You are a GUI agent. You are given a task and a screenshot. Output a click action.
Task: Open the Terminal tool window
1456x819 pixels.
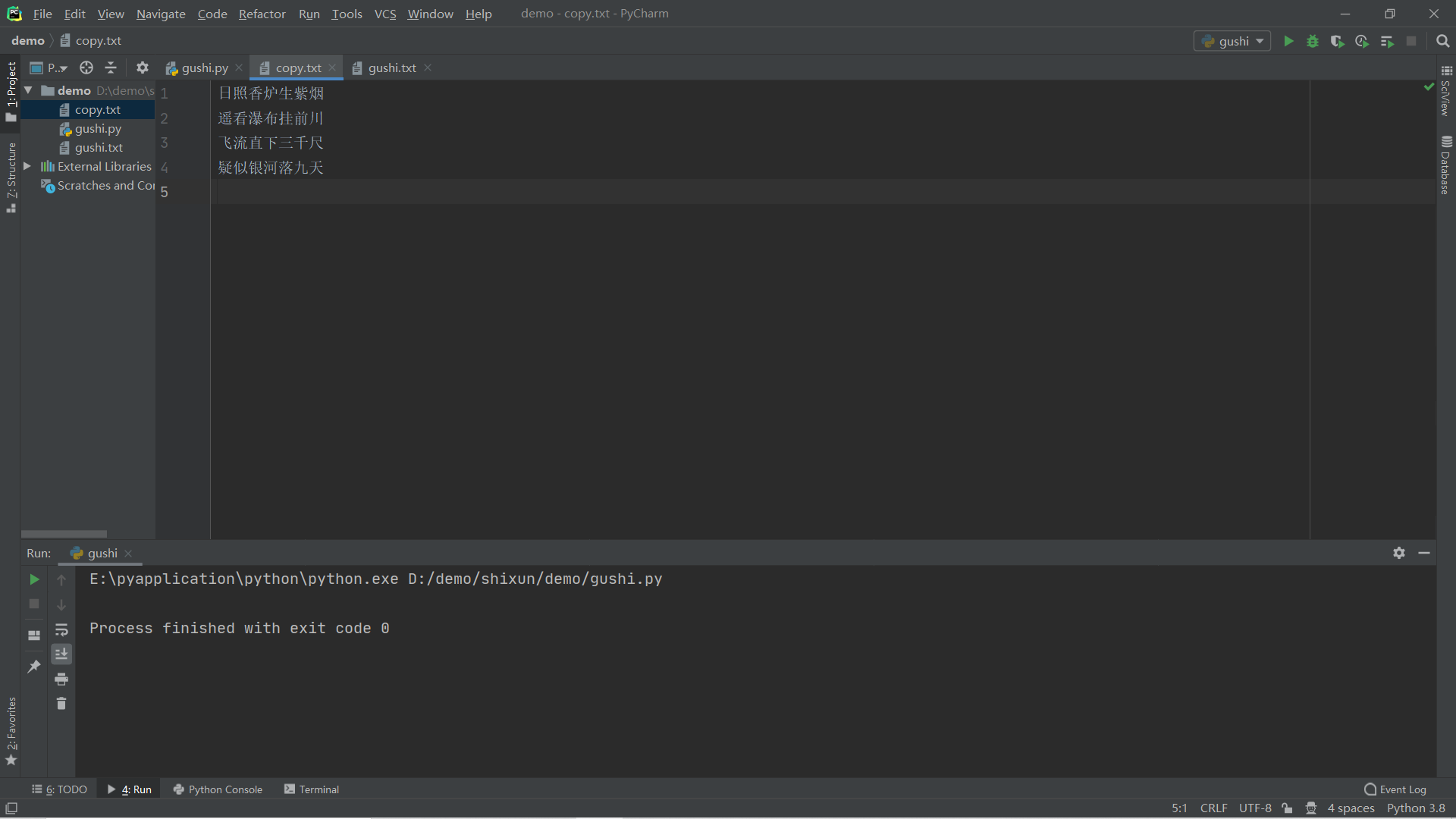[x=312, y=789]
